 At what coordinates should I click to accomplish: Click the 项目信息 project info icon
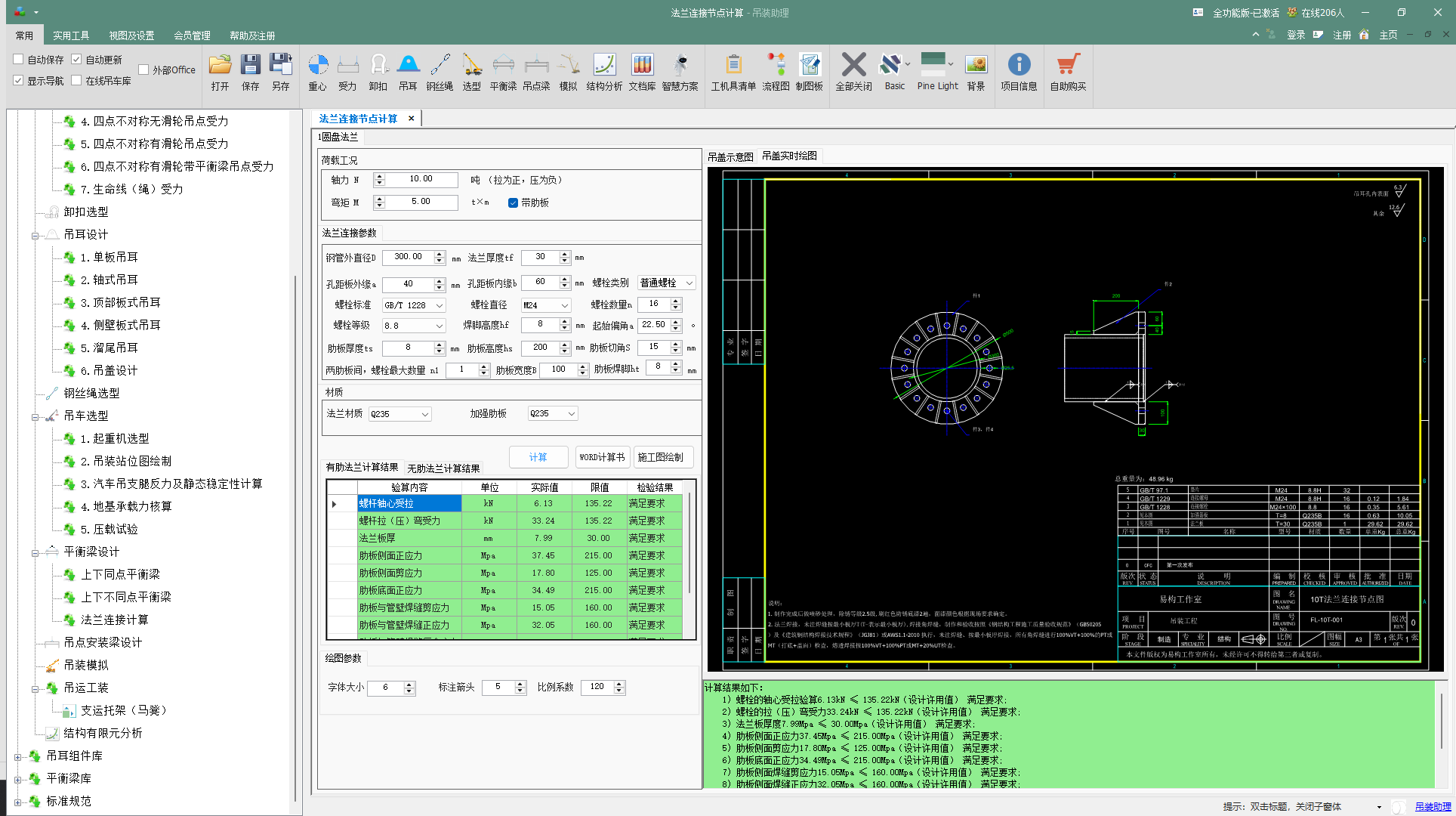(x=1019, y=66)
